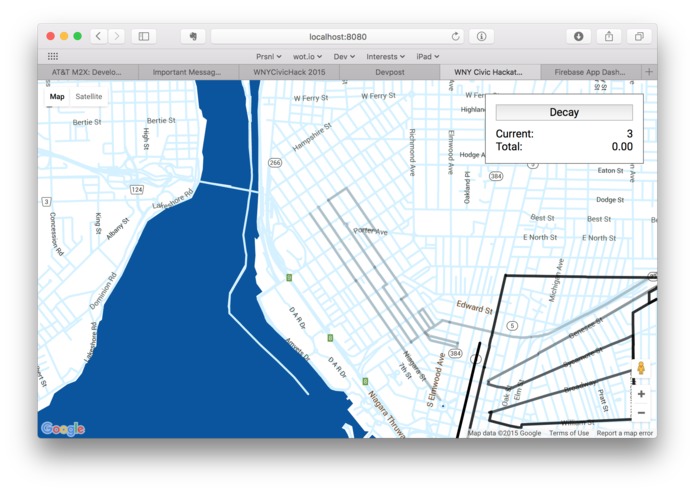This screenshot has width=695, height=494.
Task: Add a new tab with plus icon
Action: point(649,72)
